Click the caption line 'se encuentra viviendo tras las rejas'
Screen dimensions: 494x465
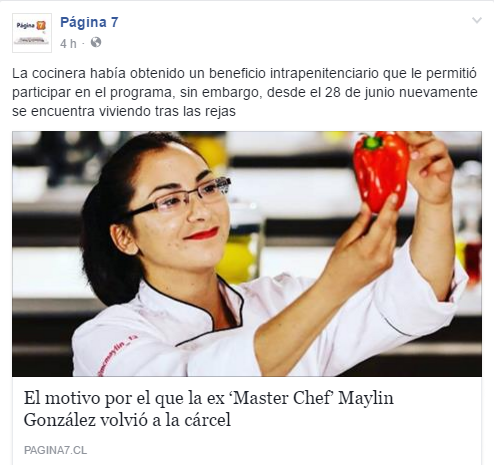pyautogui.click(x=124, y=111)
